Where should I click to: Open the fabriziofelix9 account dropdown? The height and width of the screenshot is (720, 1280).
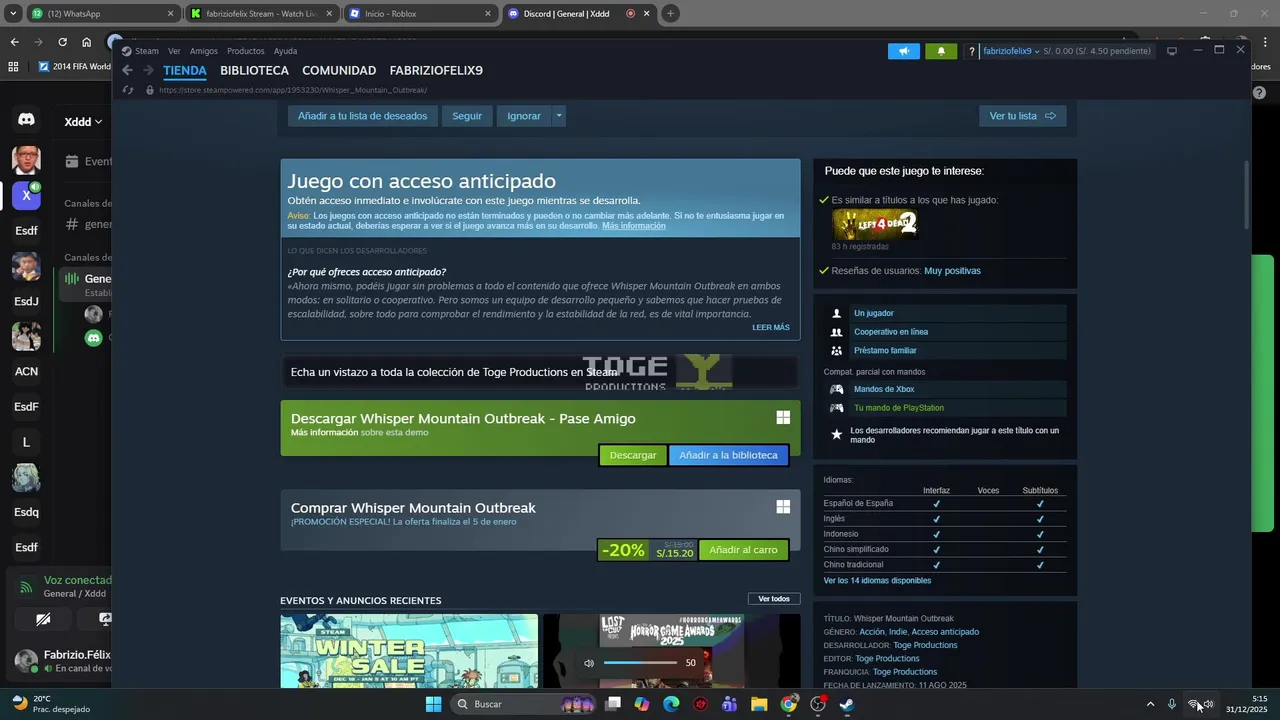[x=1011, y=51]
